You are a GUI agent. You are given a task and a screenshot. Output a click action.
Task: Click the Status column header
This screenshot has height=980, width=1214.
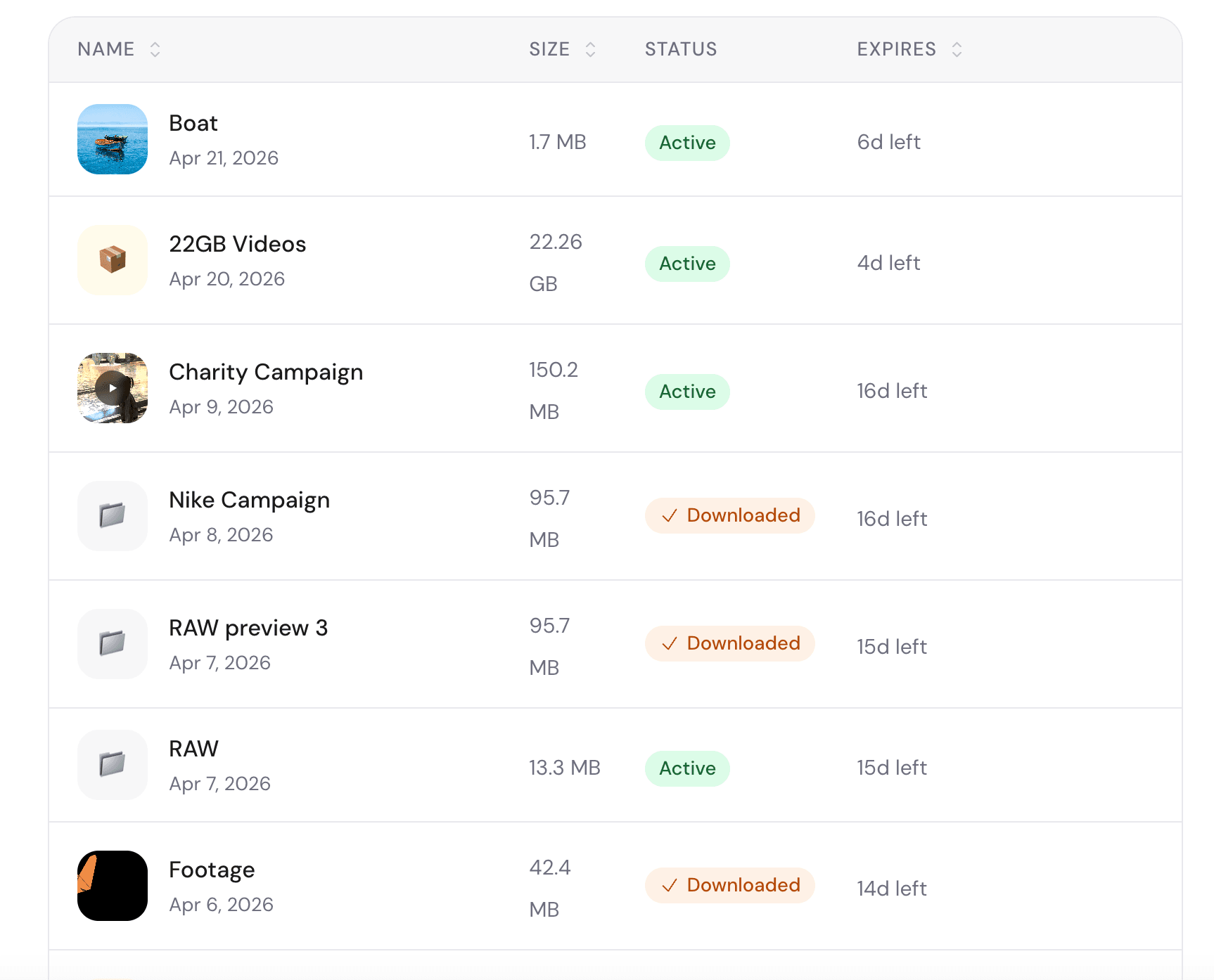click(681, 49)
